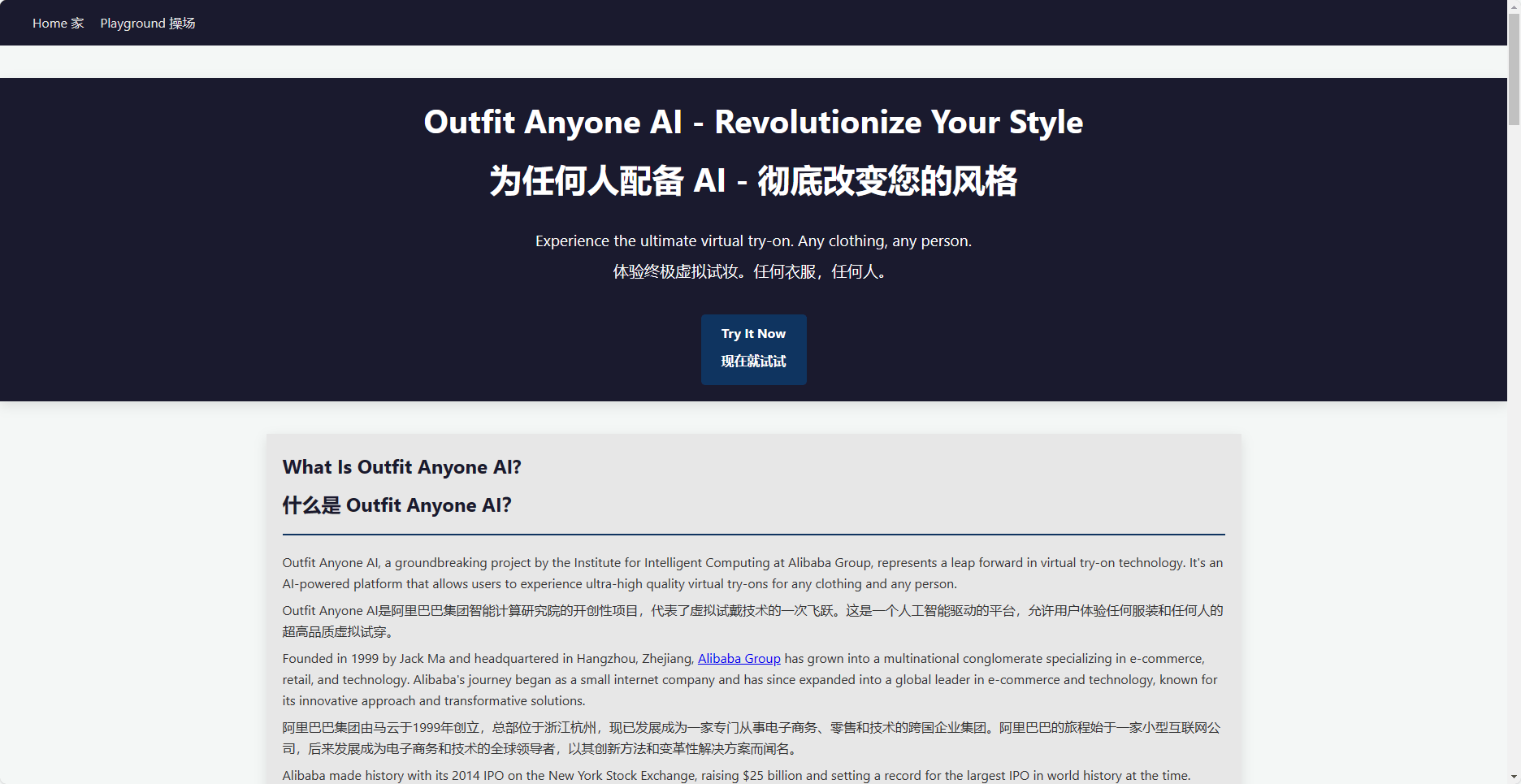Click the scrollbar up arrow
This screenshot has height=784, width=1521.
1514,6
